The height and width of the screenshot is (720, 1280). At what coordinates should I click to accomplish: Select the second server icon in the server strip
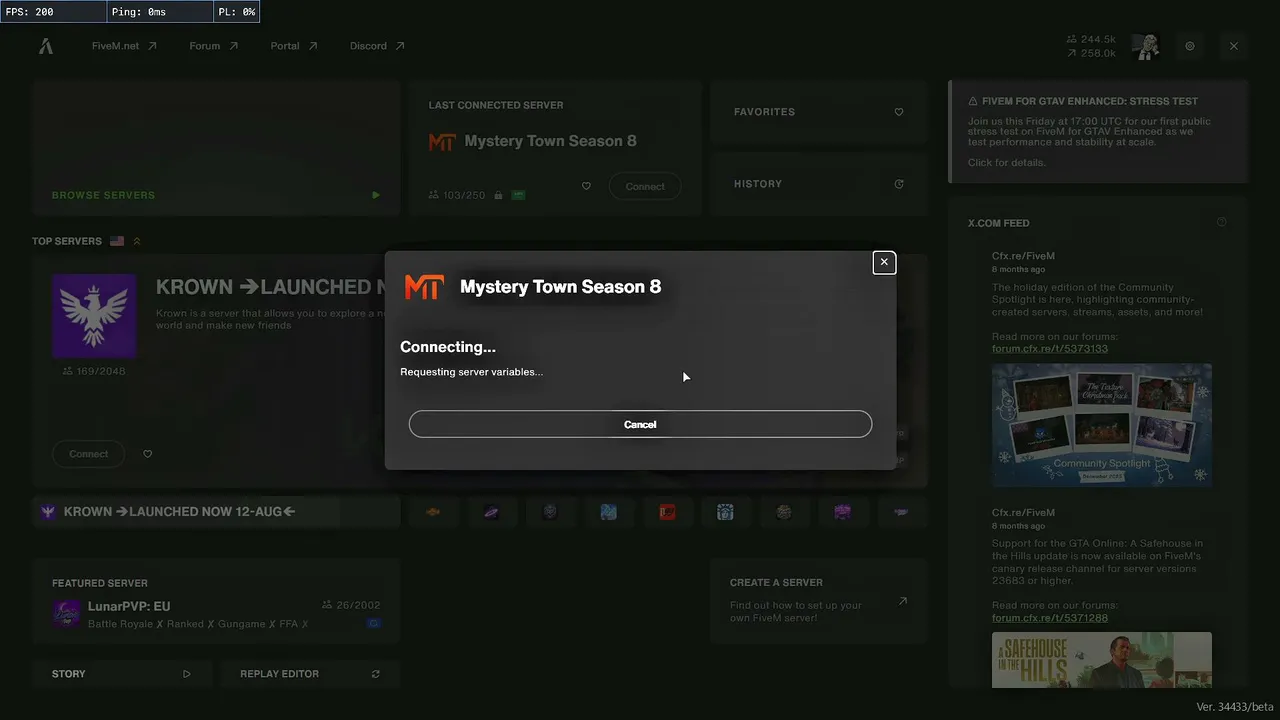tap(491, 512)
